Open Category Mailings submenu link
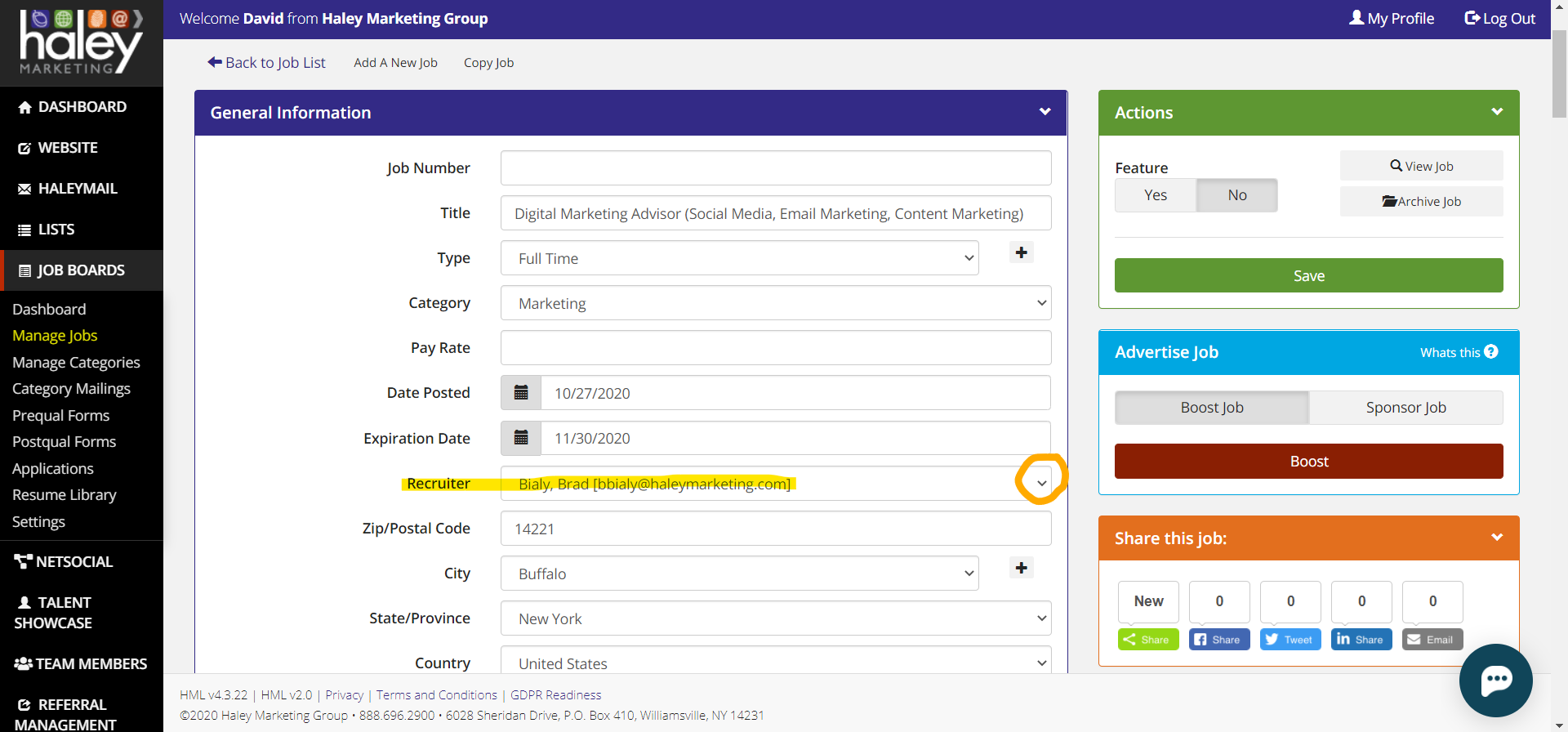Image resolution: width=1568 pixels, height=732 pixels. point(71,389)
